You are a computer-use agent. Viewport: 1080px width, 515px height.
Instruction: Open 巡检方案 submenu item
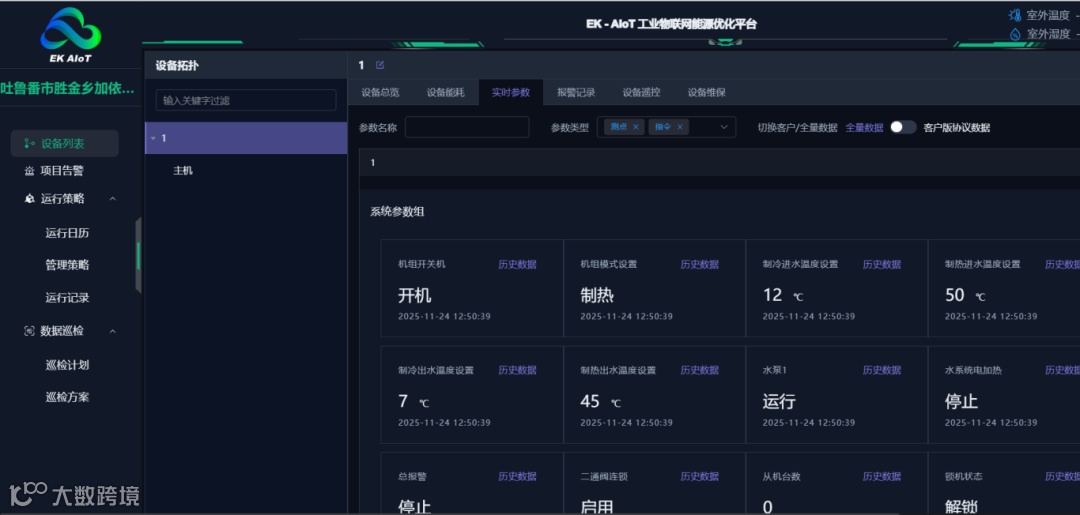[x=68, y=397]
